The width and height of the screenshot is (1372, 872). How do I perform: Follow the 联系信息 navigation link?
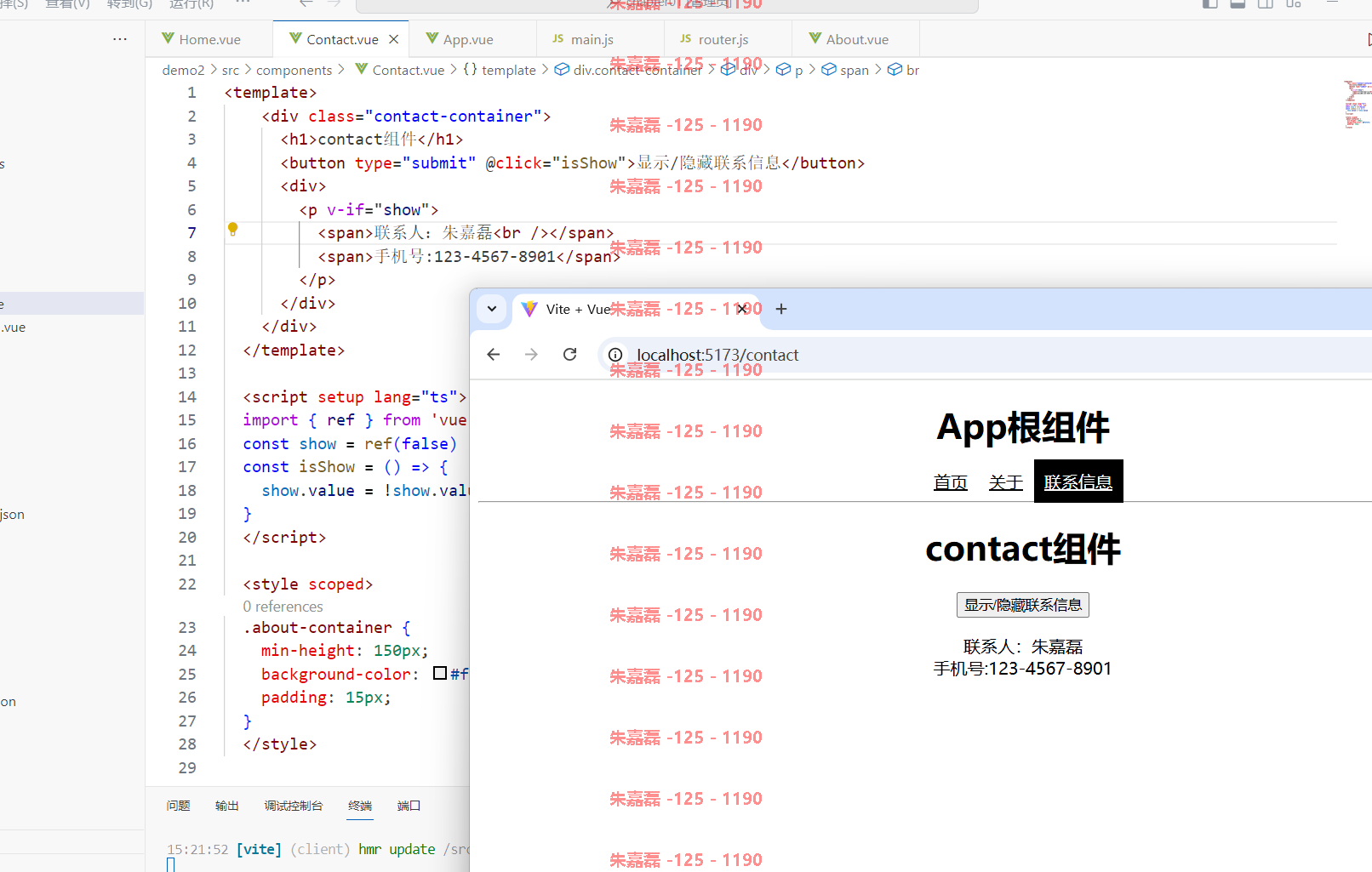click(x=1078, y=482)
